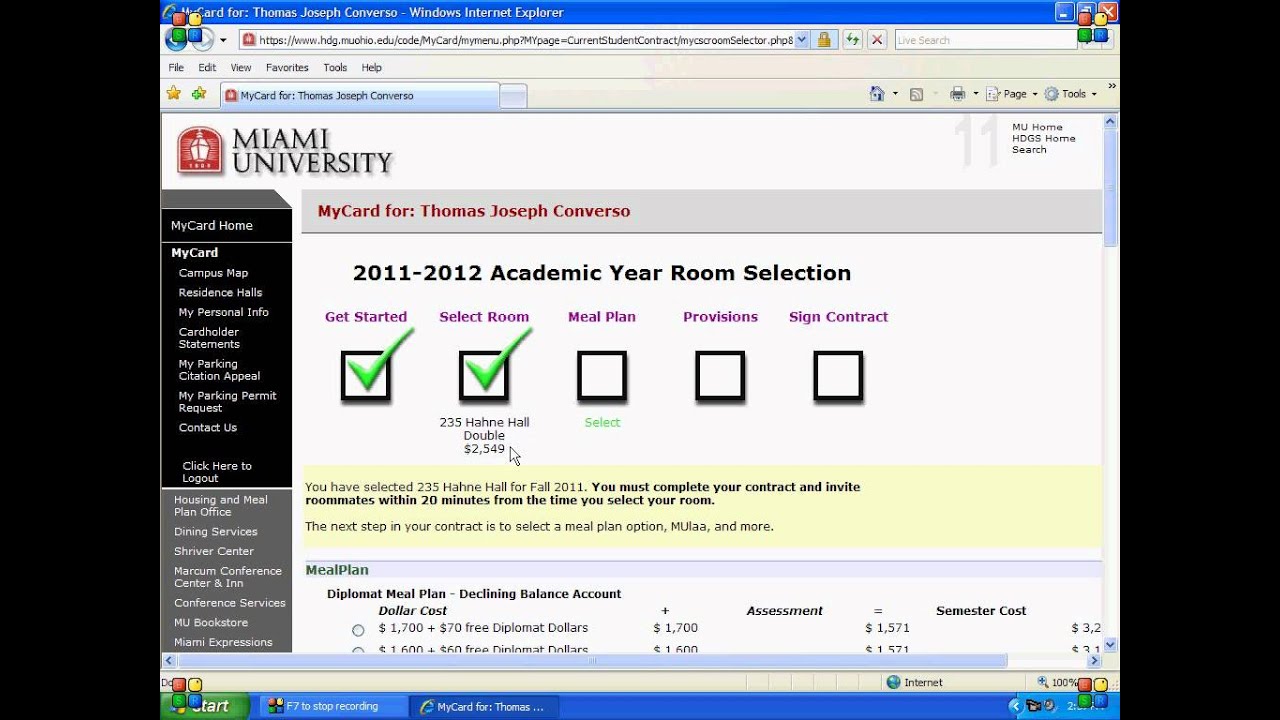The height and width of the screenshot is (720, 1280).
Task: Click the Favorites Center star icon
Action: point(173,93)
